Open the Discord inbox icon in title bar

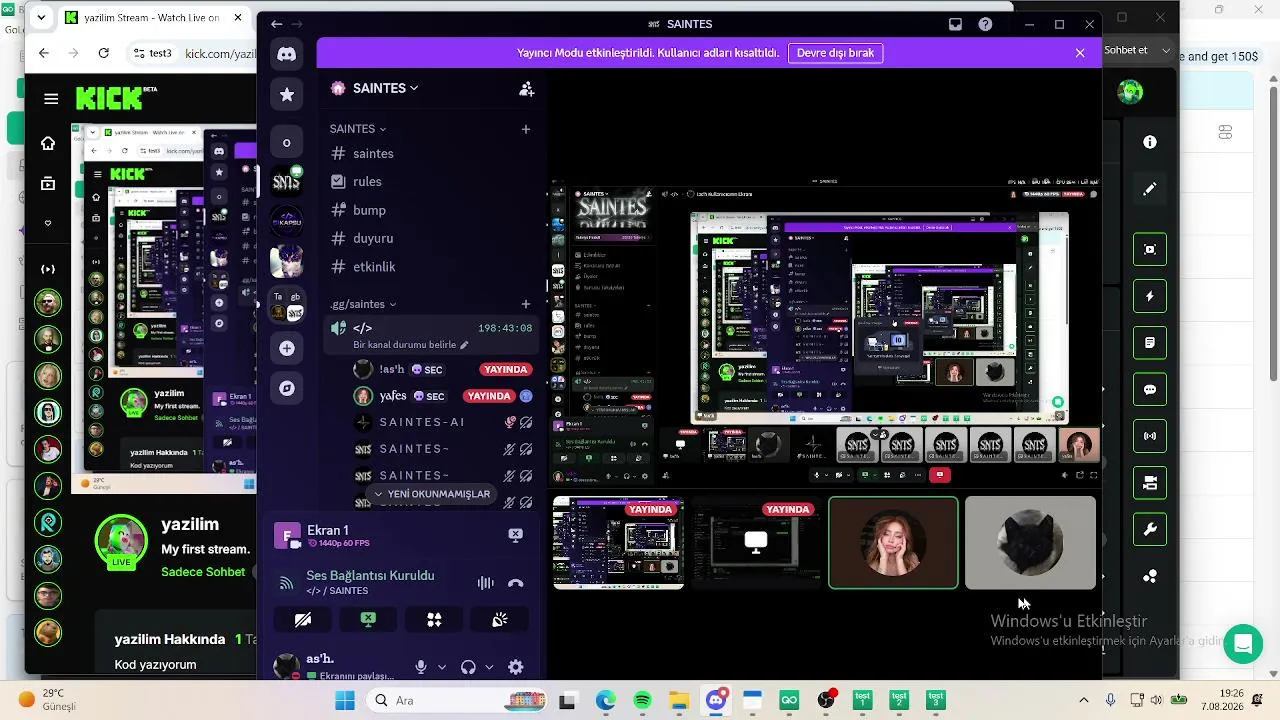point(956,24)
